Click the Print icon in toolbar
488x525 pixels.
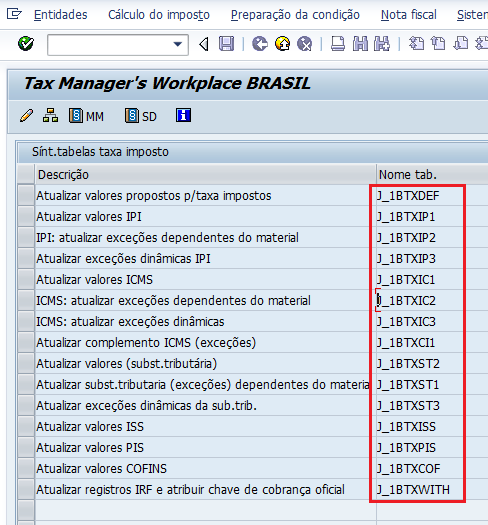tap(338, 44)
